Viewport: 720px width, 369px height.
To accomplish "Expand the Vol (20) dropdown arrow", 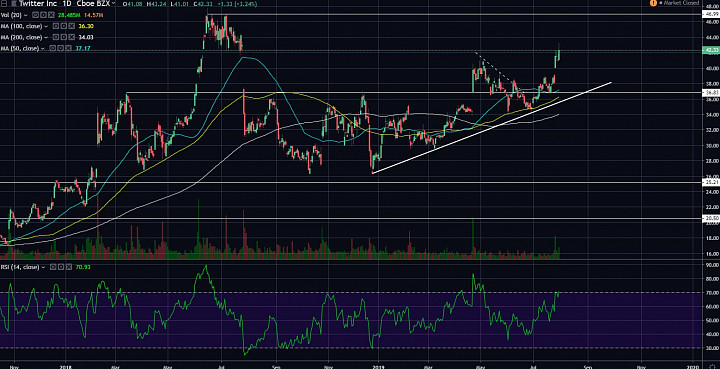I will tap(26, 15).
